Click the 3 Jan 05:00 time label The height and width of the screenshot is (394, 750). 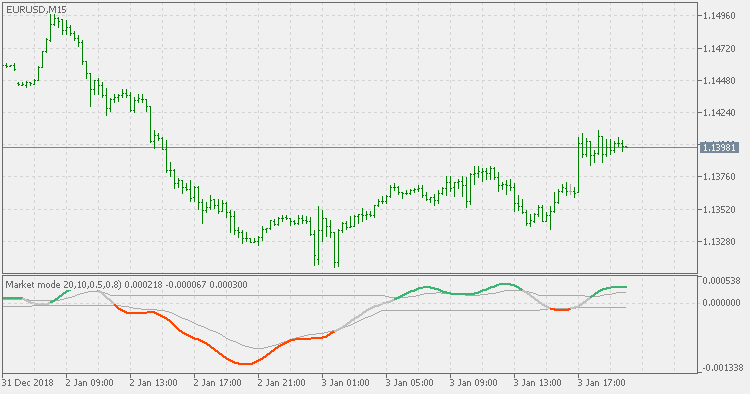pyautogui.click(x=409, y=383)
